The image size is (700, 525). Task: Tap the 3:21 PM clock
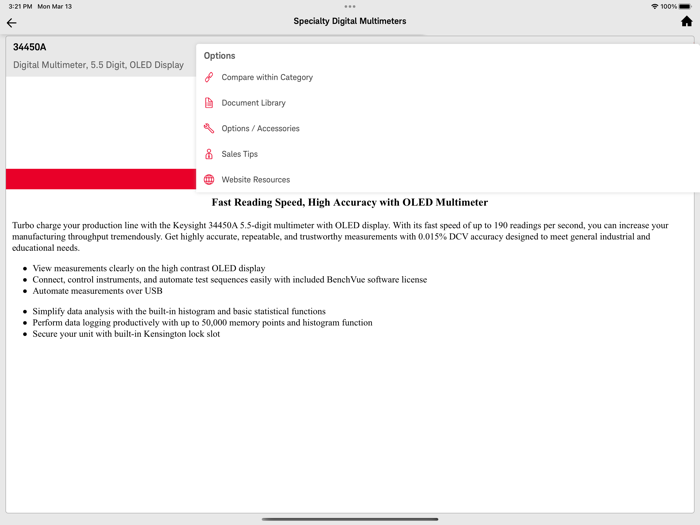[x=20, y=6]
